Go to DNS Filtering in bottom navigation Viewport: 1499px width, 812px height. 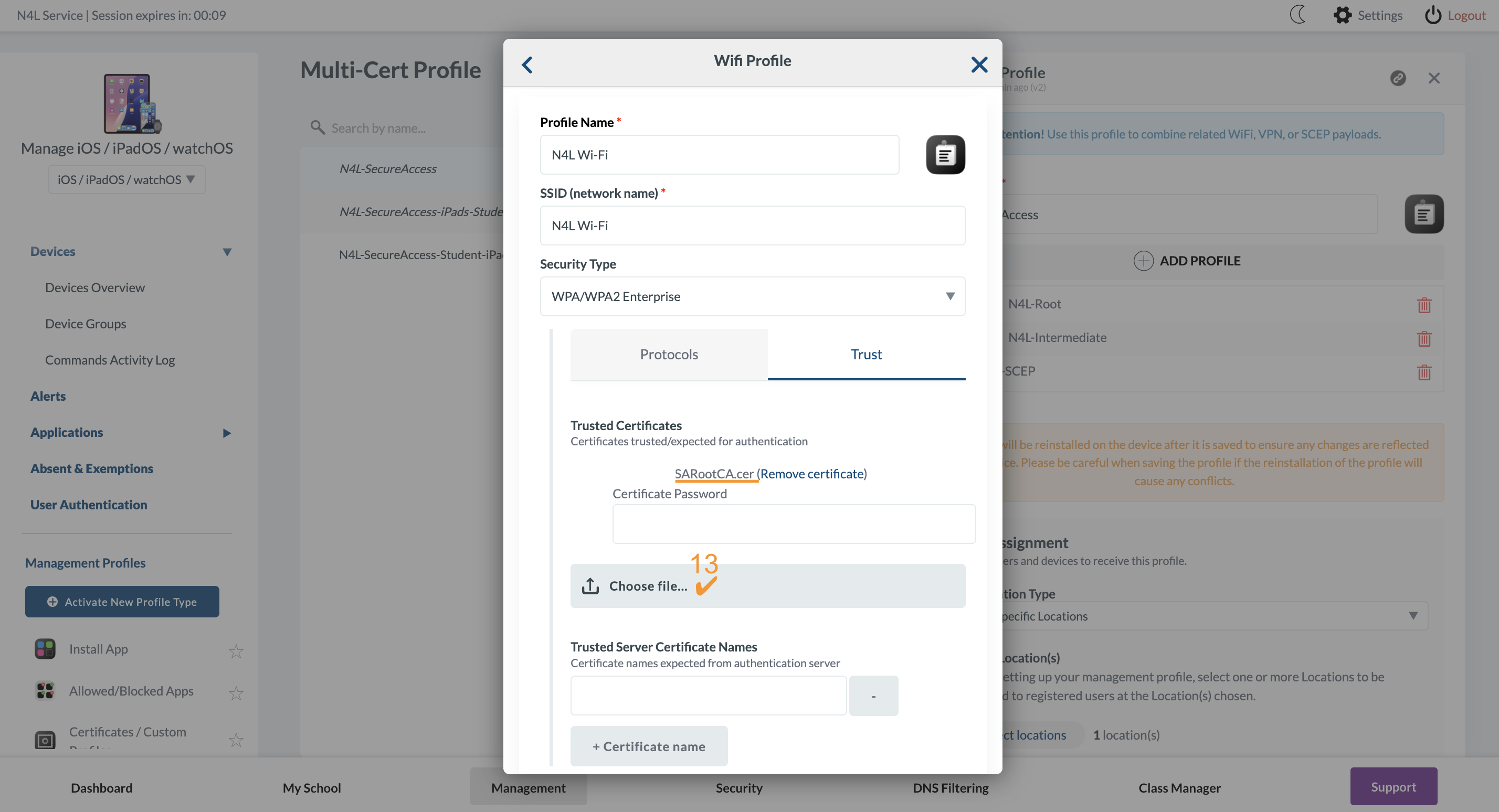click(950, 787)
